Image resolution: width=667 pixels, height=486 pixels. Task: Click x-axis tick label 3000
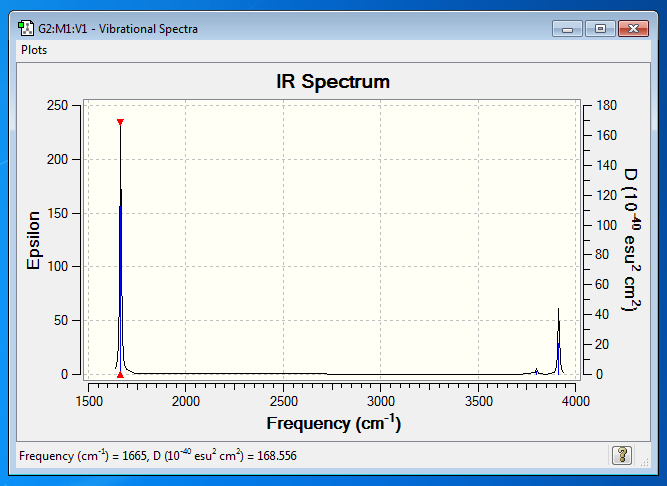[381, 401]
